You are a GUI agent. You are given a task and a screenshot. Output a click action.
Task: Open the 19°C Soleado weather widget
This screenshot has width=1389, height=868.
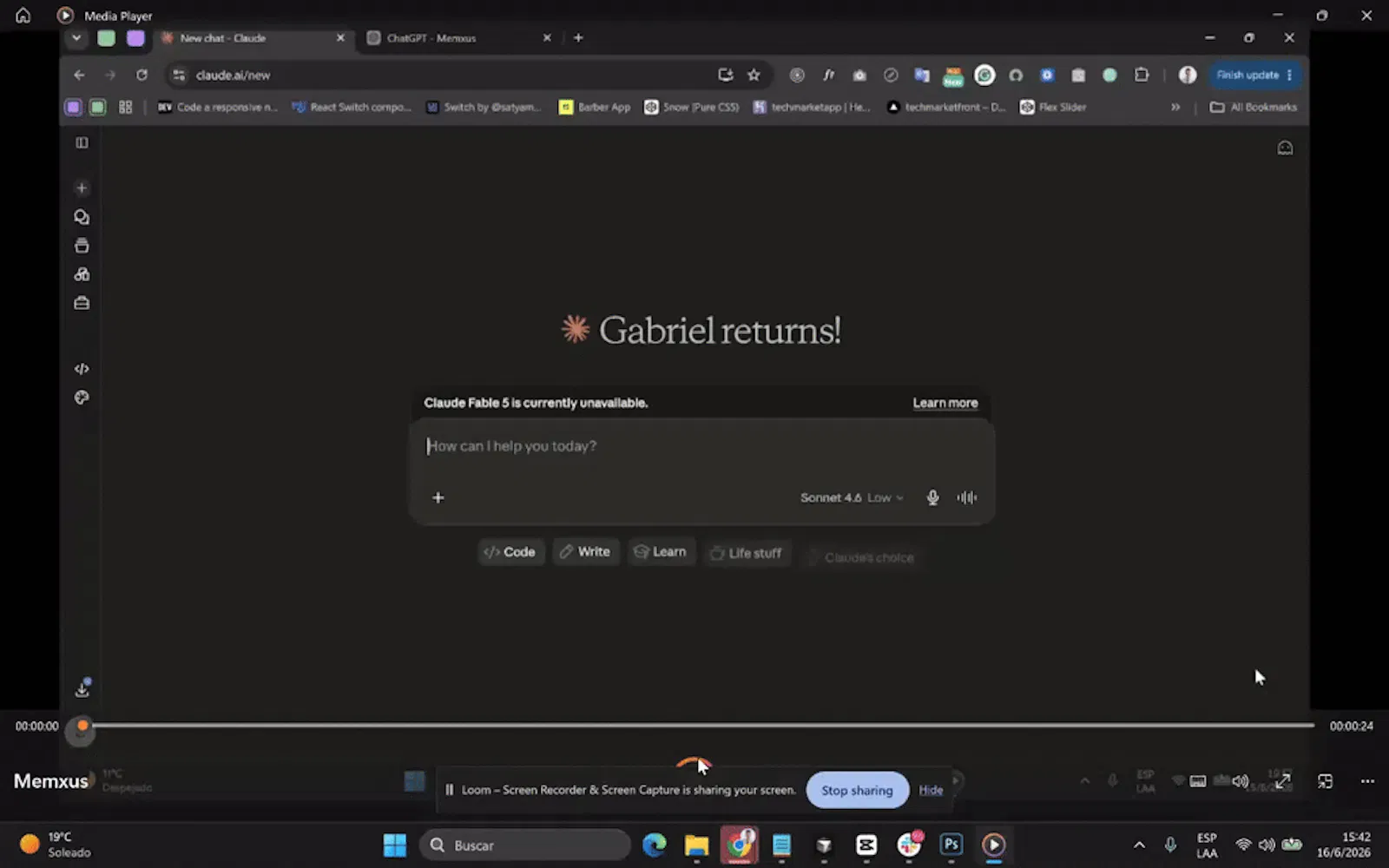pyautogui.click(x=56, y=845)
